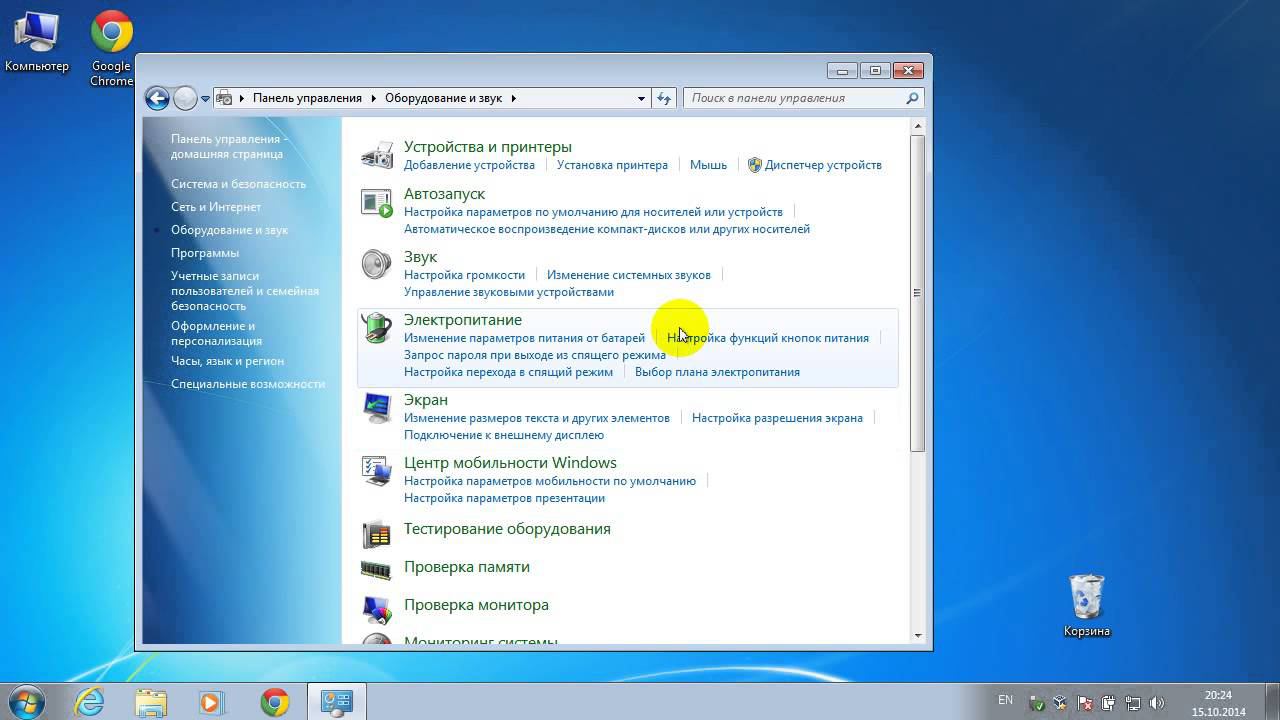Click the VirtualBox tray icon
The image size is (1280, 720).
(x=1060, y=703)
